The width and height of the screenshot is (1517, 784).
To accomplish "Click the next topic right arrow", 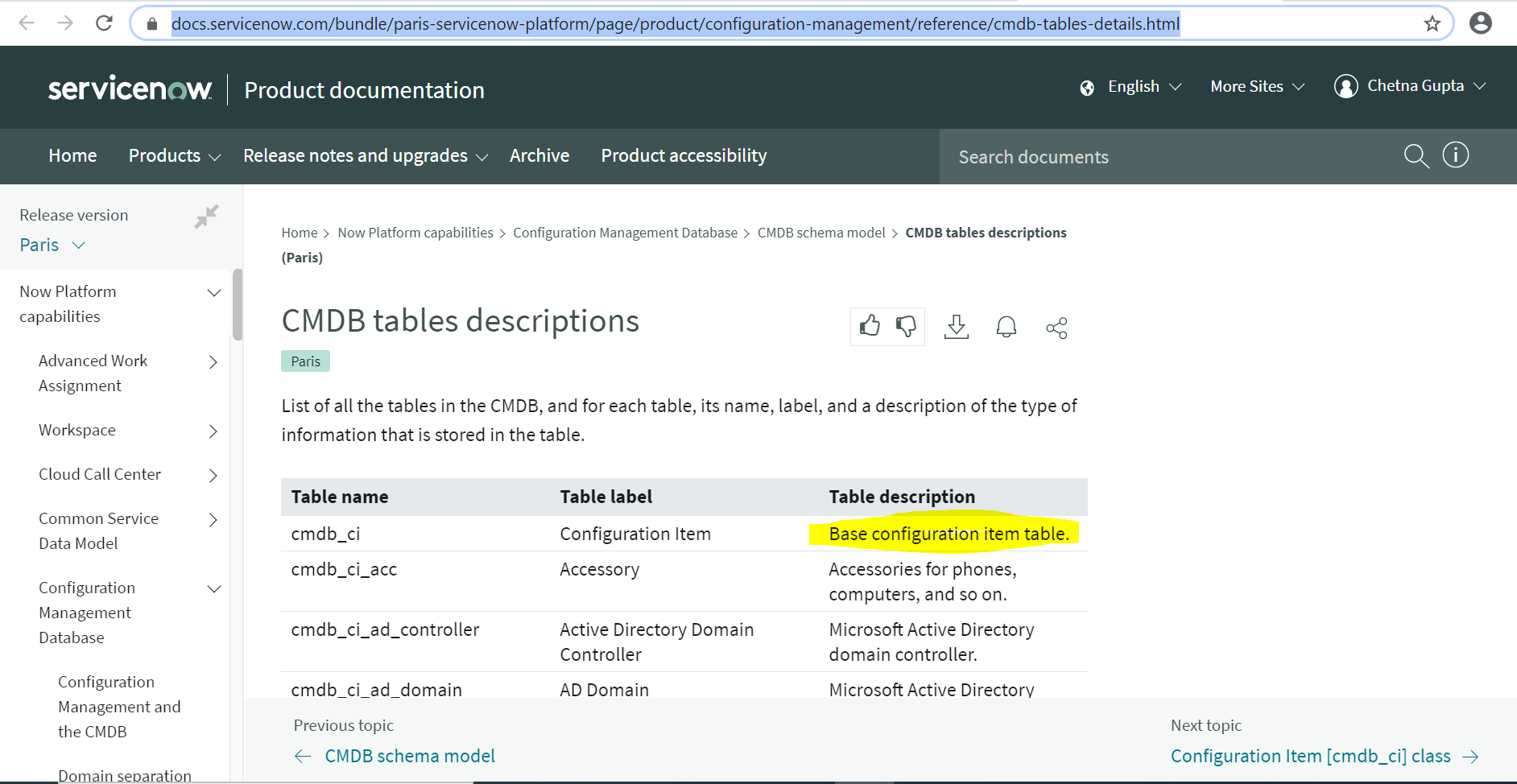I will 1470,756.
